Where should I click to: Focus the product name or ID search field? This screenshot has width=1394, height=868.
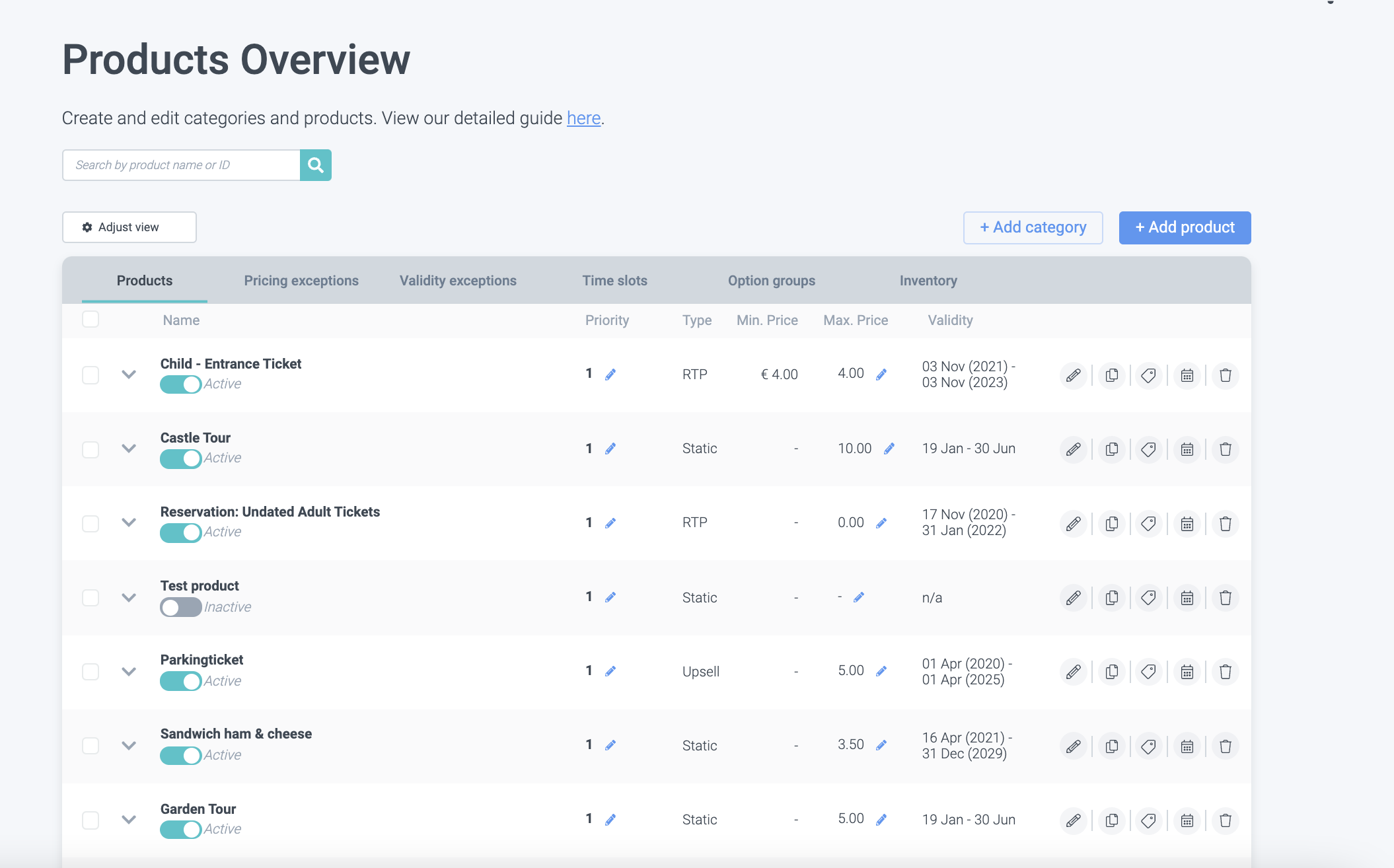(181, 165)
